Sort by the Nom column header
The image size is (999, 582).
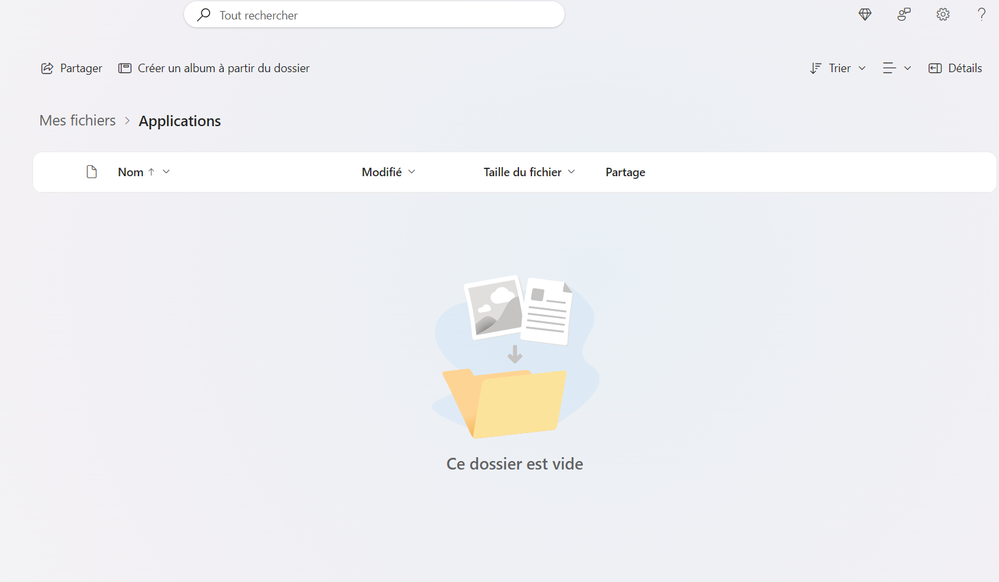(144, 172)
